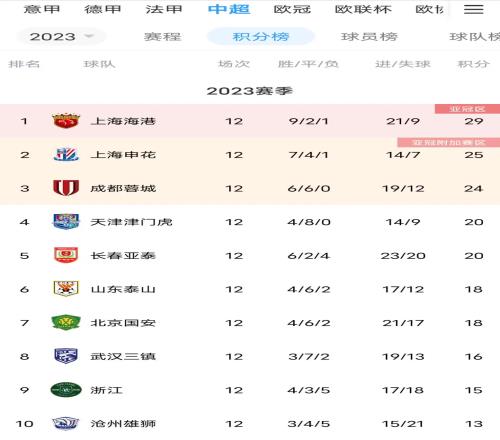Expand the 2023 season dropdown
Image resolution: width=500 pixels, height=440 pixels.
click(61, 36)
